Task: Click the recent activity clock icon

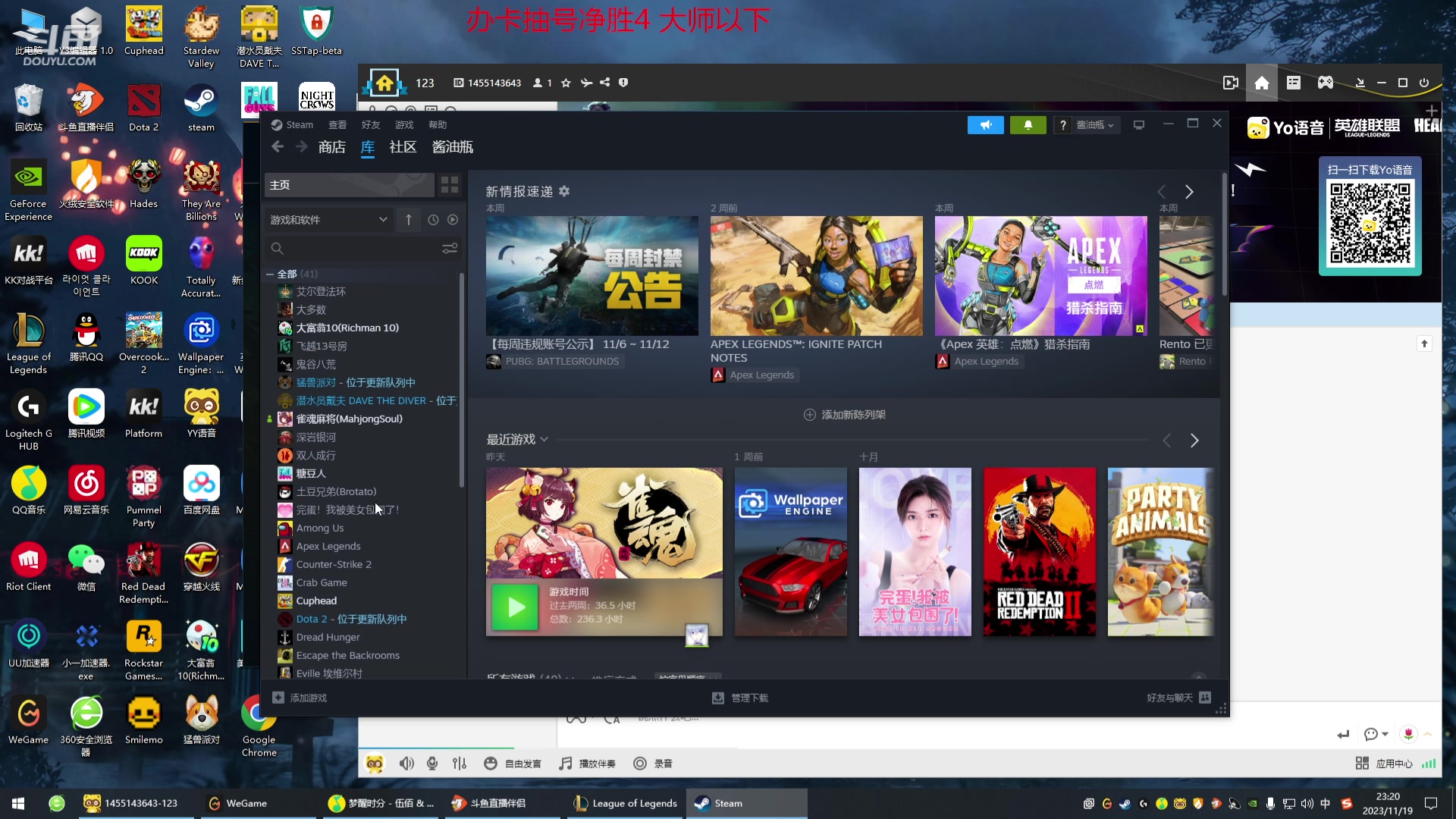Action: [433, 220]
